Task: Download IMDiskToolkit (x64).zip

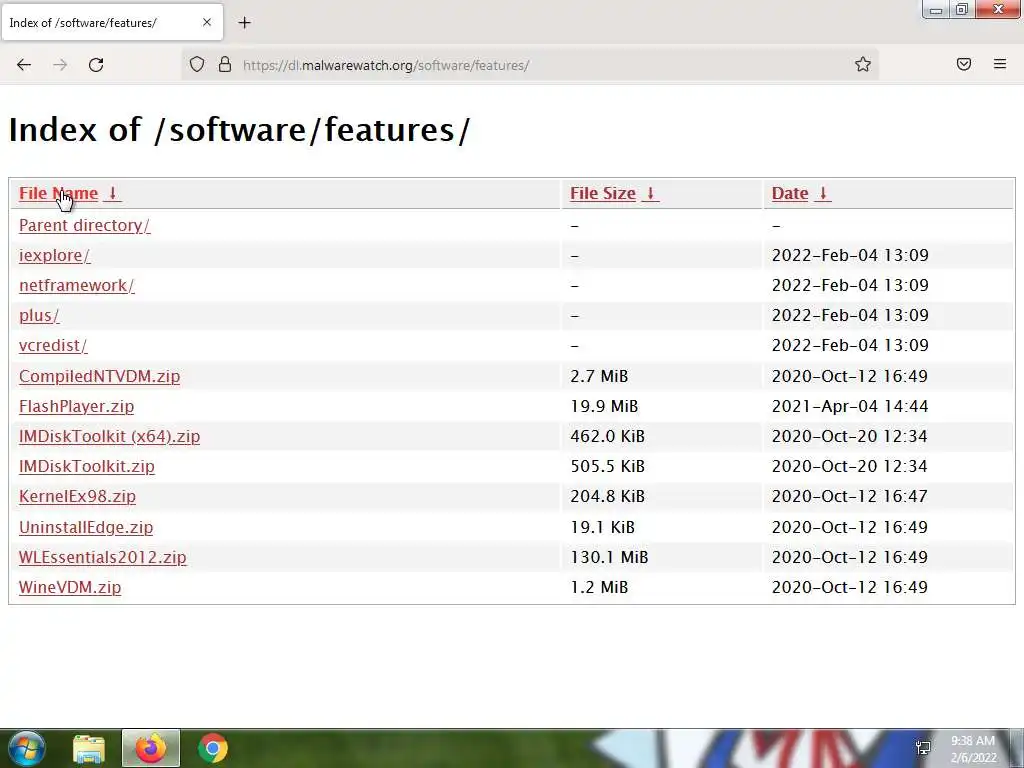Action: point(109,436)
